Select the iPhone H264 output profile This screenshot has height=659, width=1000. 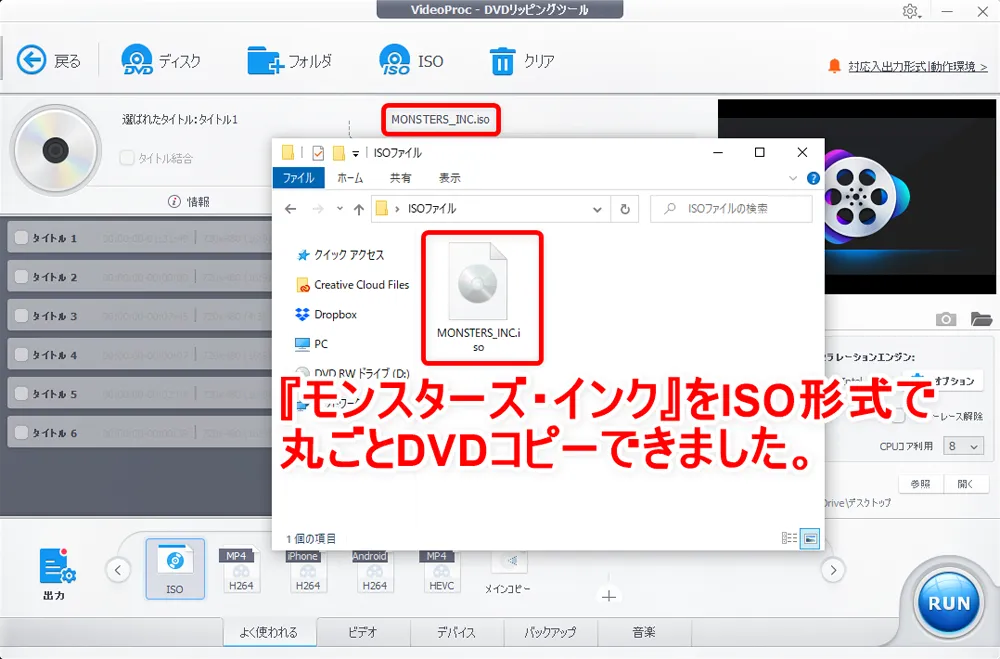[x=308, y=570]
